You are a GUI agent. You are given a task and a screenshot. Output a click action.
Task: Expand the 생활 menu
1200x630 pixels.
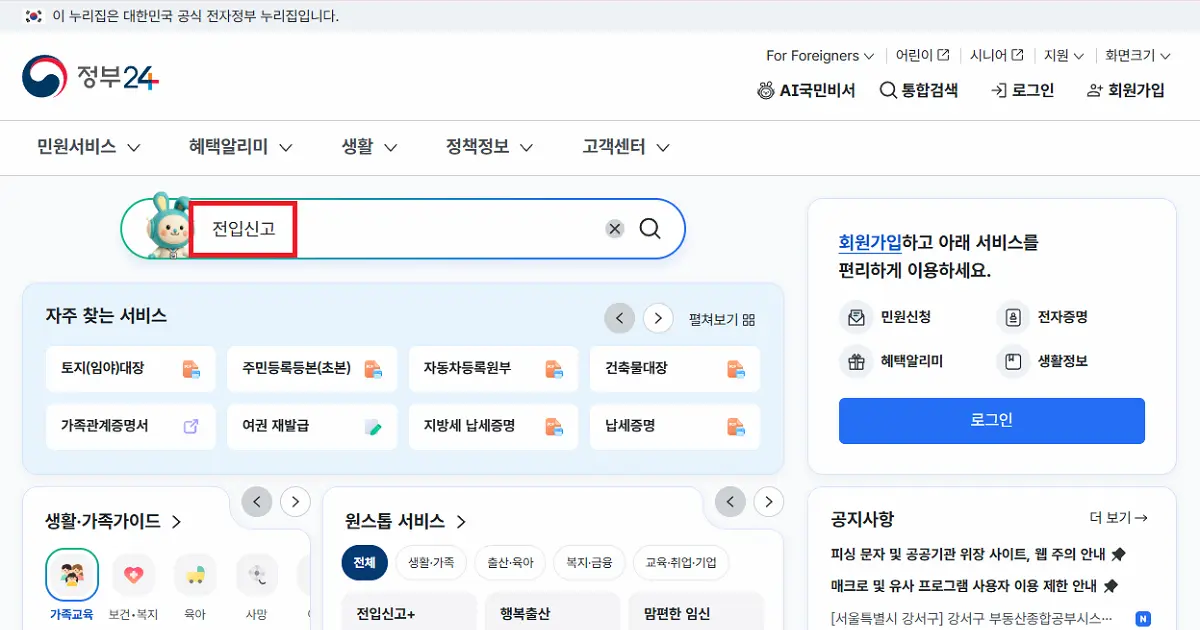tap(370, 147)
